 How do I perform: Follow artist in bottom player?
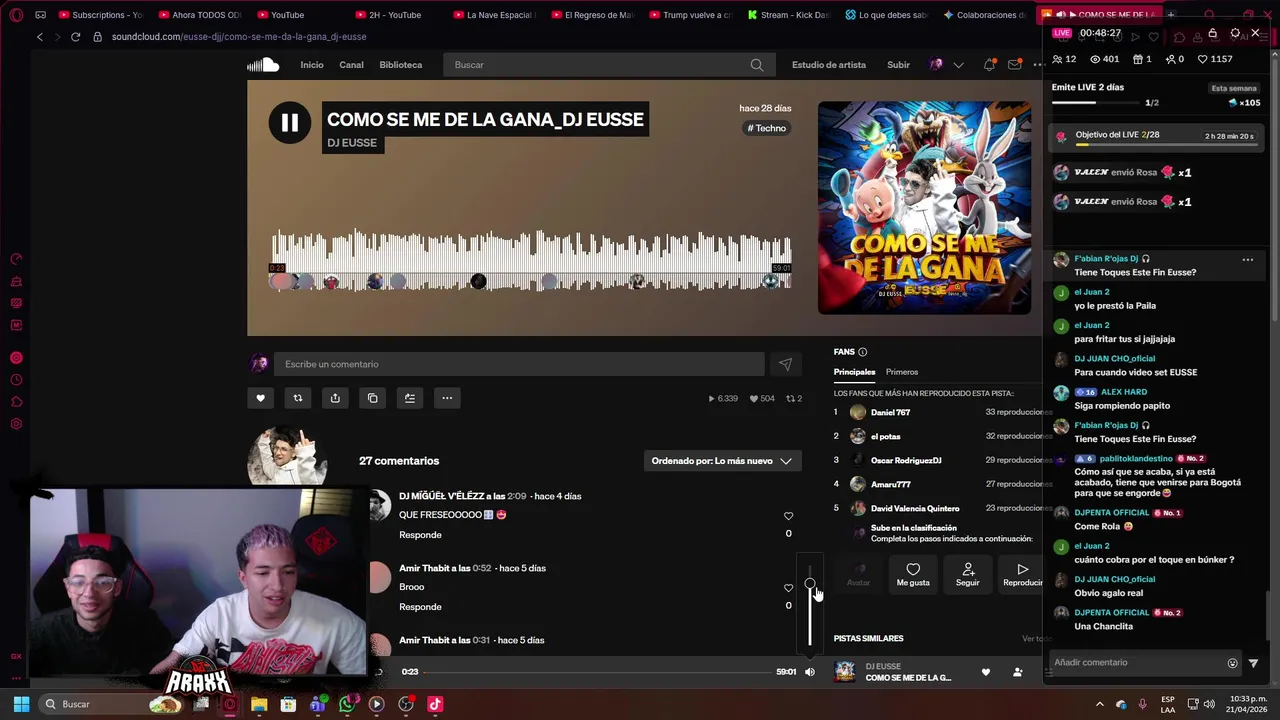(1017, 672)
